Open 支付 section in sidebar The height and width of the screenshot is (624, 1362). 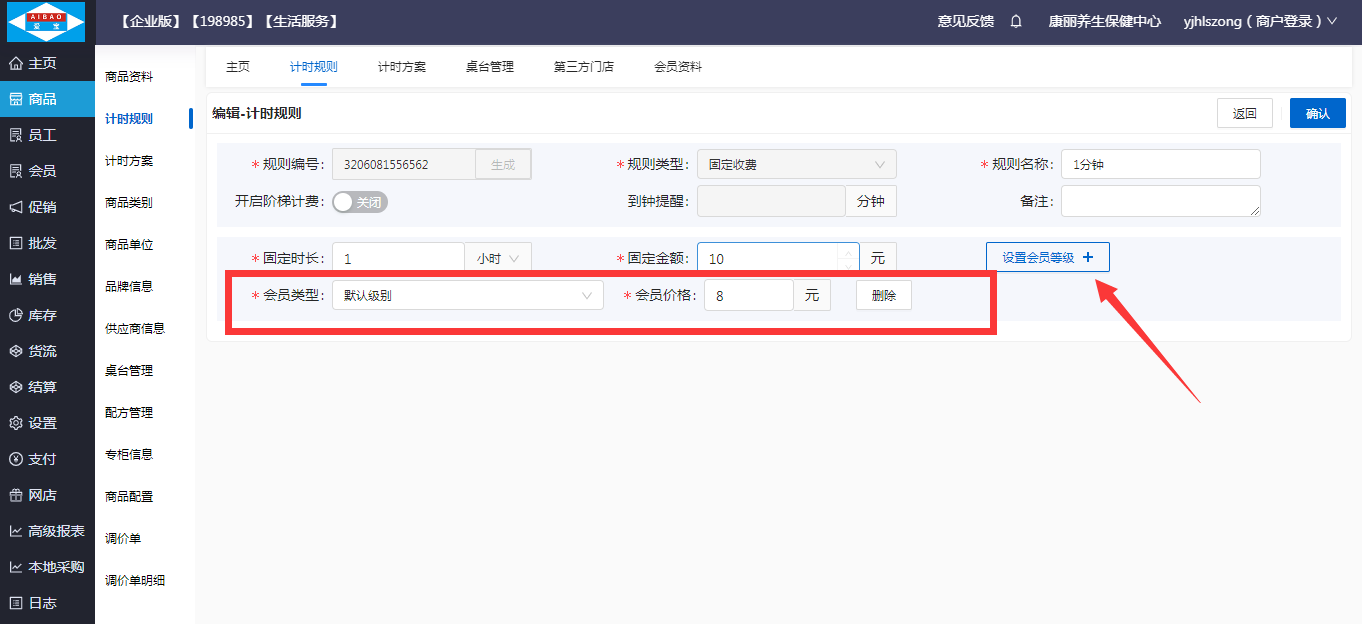coord(47,459)
